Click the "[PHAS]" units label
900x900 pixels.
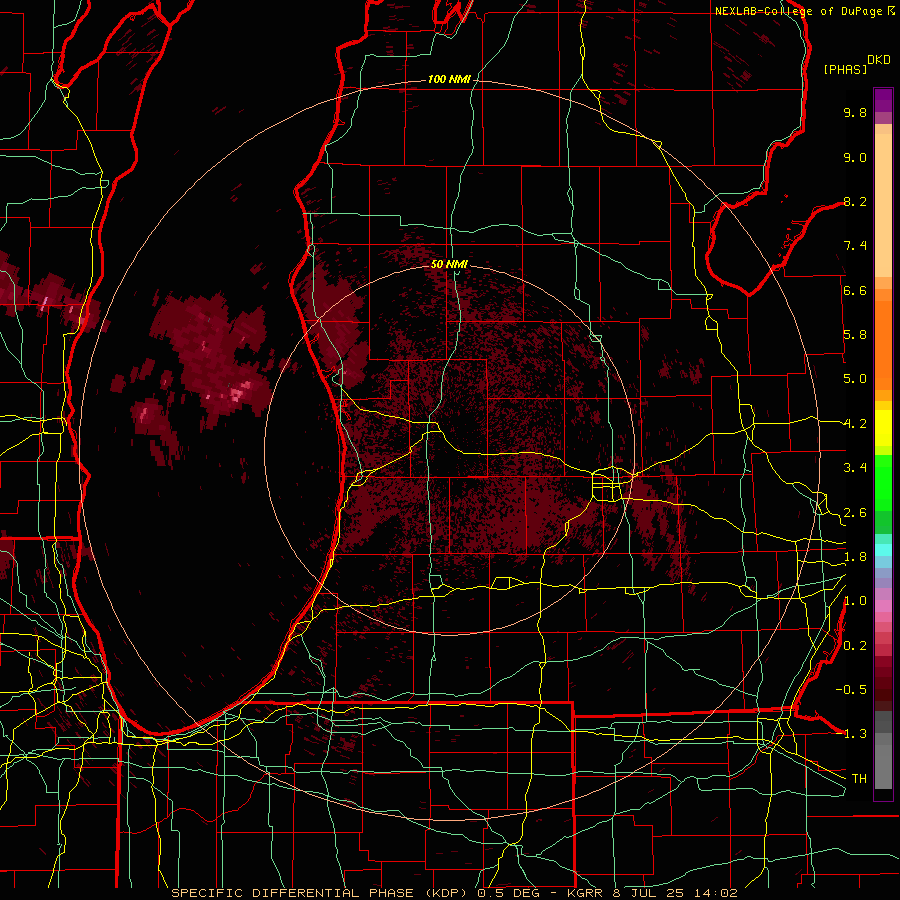coord(845,69)
